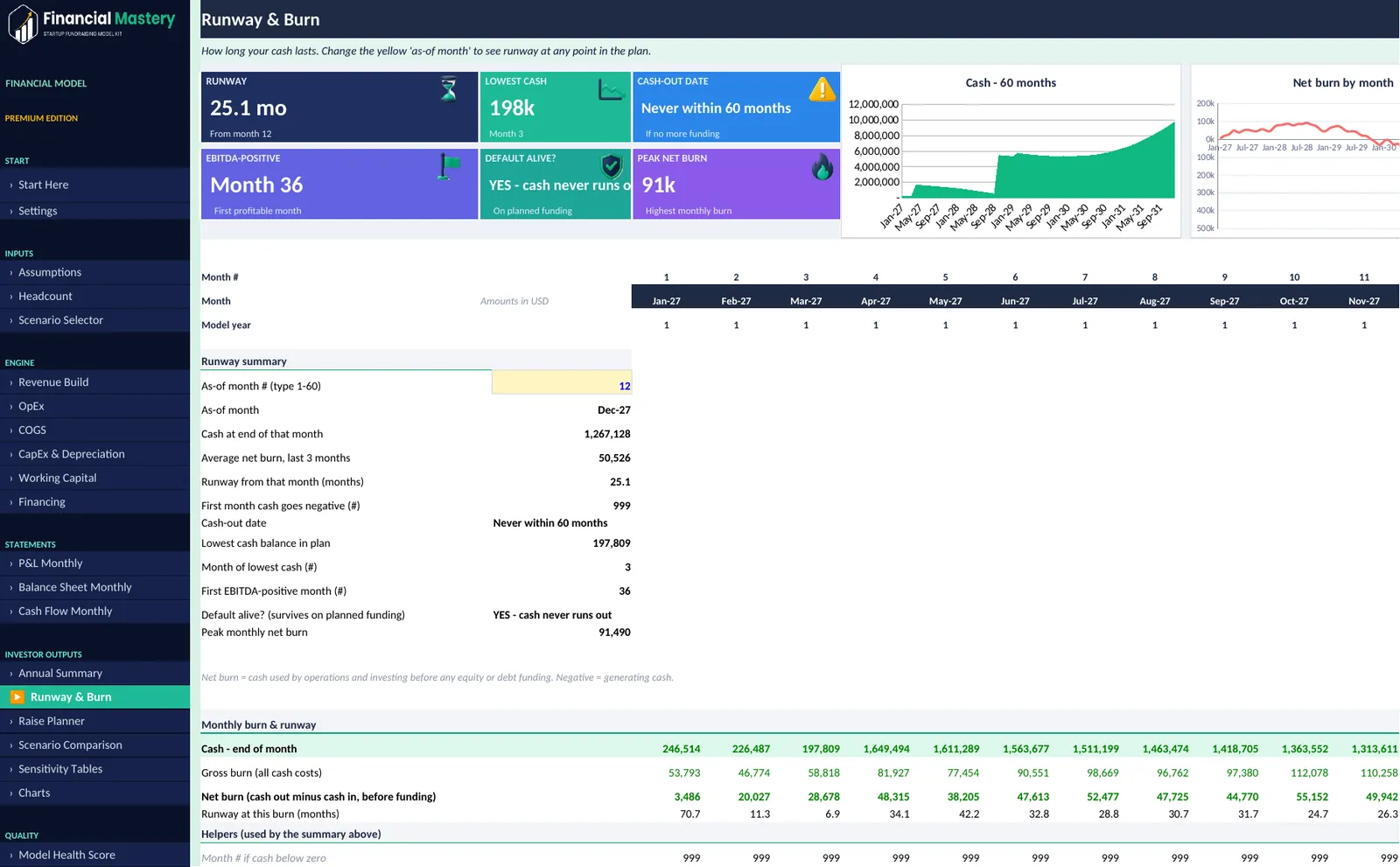The width and height of the screenshot is (1400, 867).
Task: Click the 91,490 peak monthly net burn value
Action: (x=614, y=633)
